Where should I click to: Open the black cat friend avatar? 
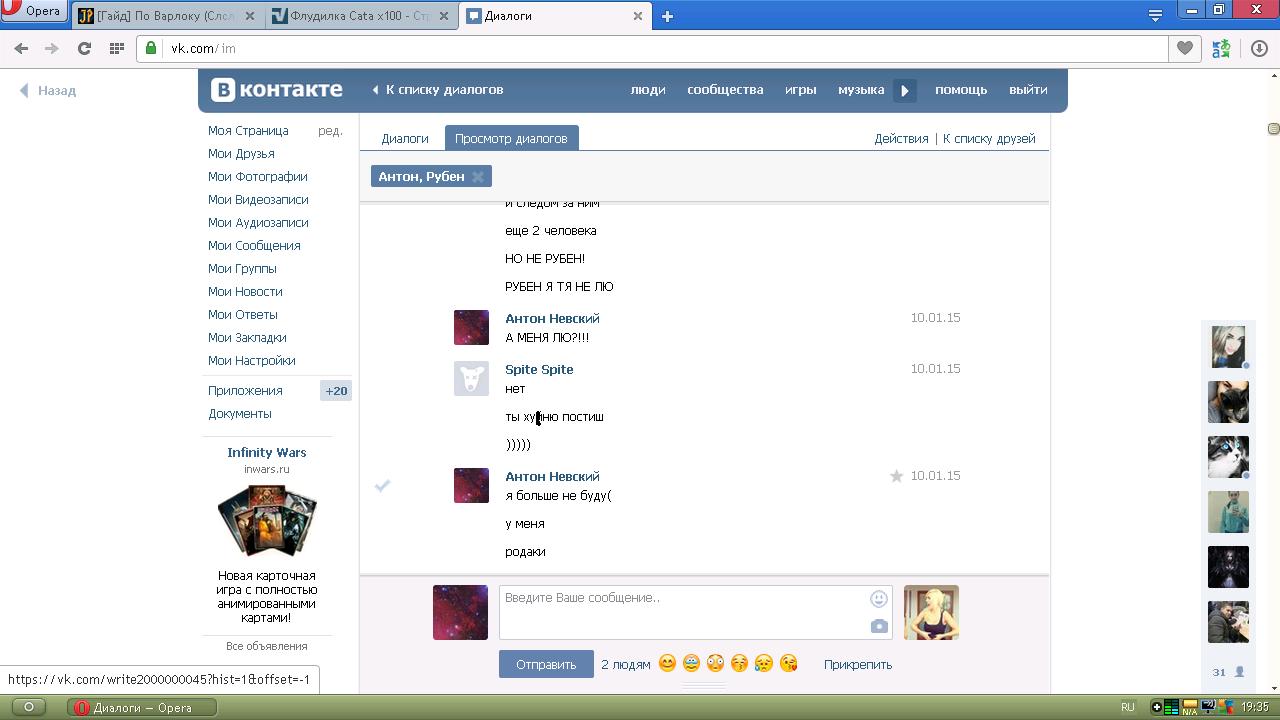pyautogui.click(x=1228, y=402)
